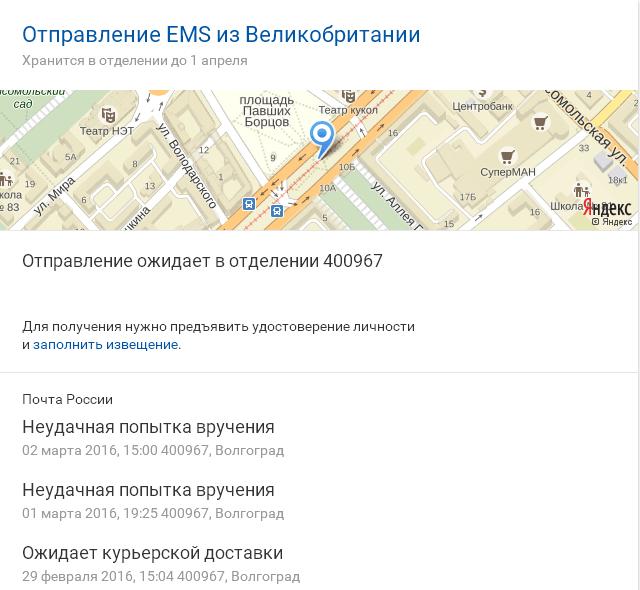Click the shopping cart icon near Центробанк
This screenshot has height=590, width=640.
pyautogui.click(x=540, y=122)
